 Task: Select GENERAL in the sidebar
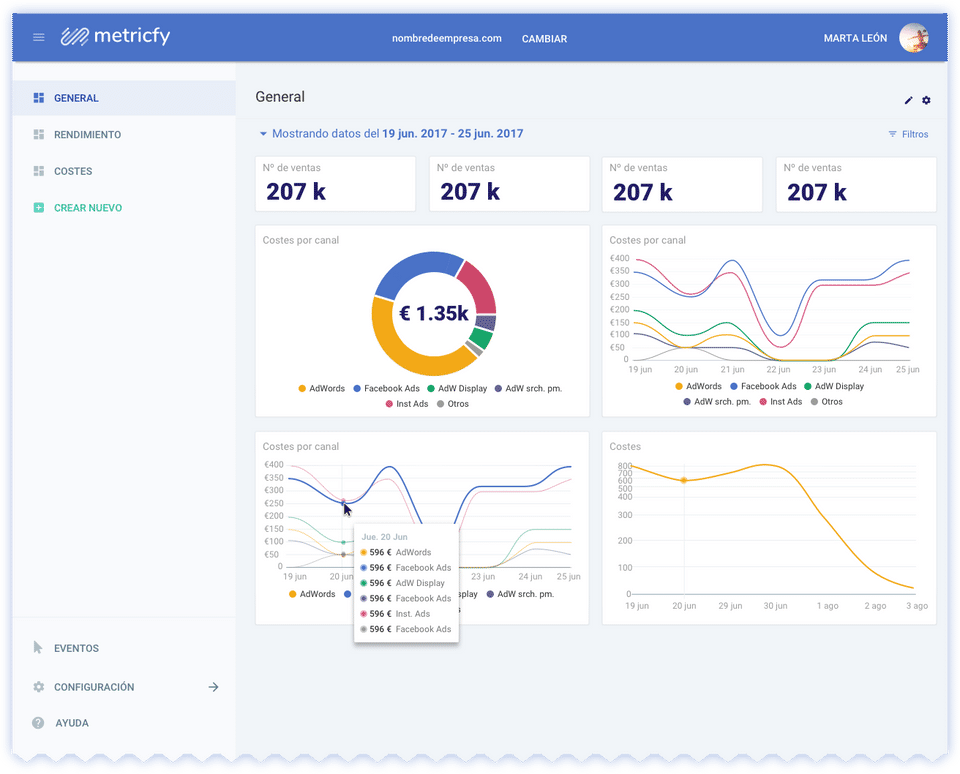click(x=124, y=98)
